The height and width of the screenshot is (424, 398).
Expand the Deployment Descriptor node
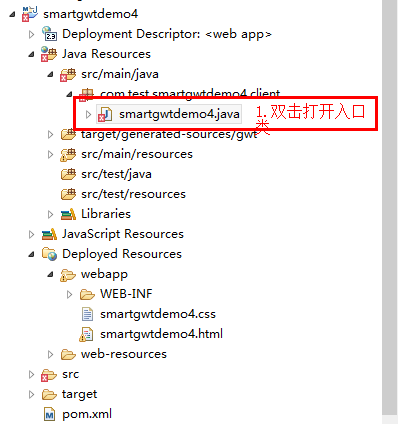[x=31, y=34]
